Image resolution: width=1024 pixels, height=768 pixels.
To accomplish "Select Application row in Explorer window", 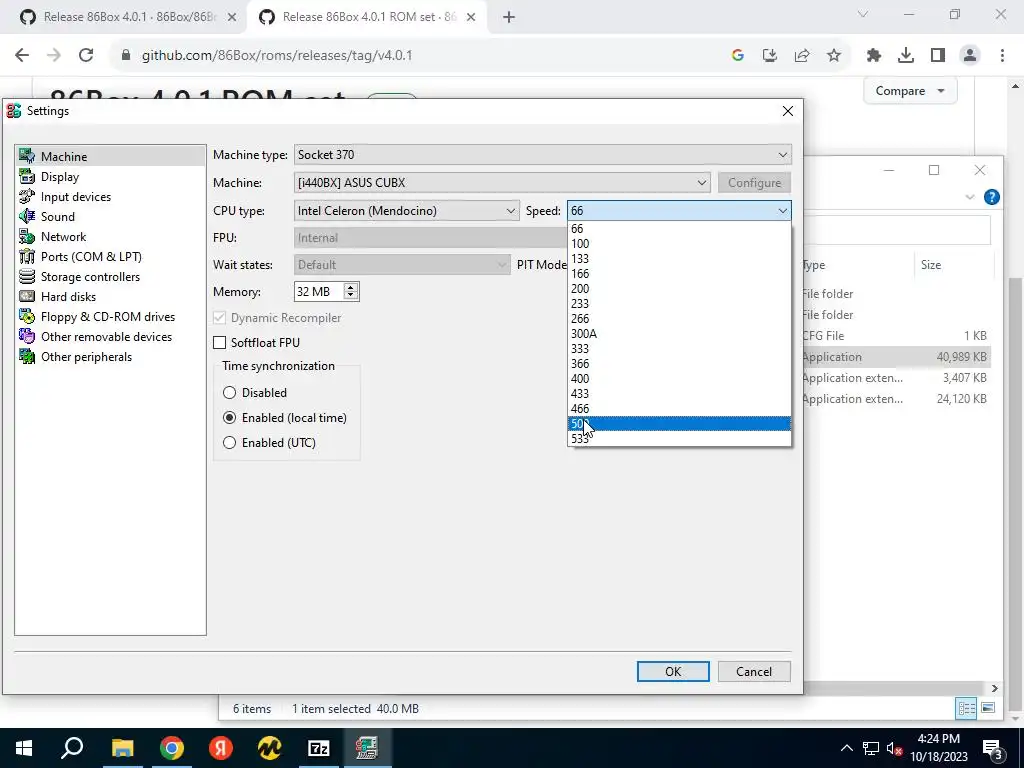I will [x=895, y=357].
